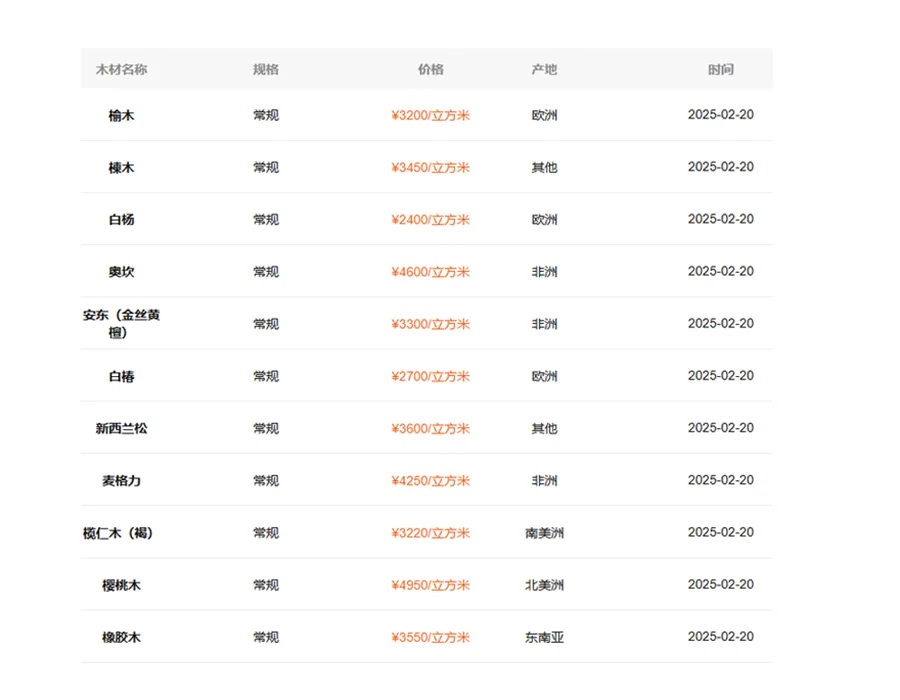Image resolution: width=900 pixels, height=700 pixels.
Task: Click 常规 spec in the 白杨 row
Action: [266, 220]
